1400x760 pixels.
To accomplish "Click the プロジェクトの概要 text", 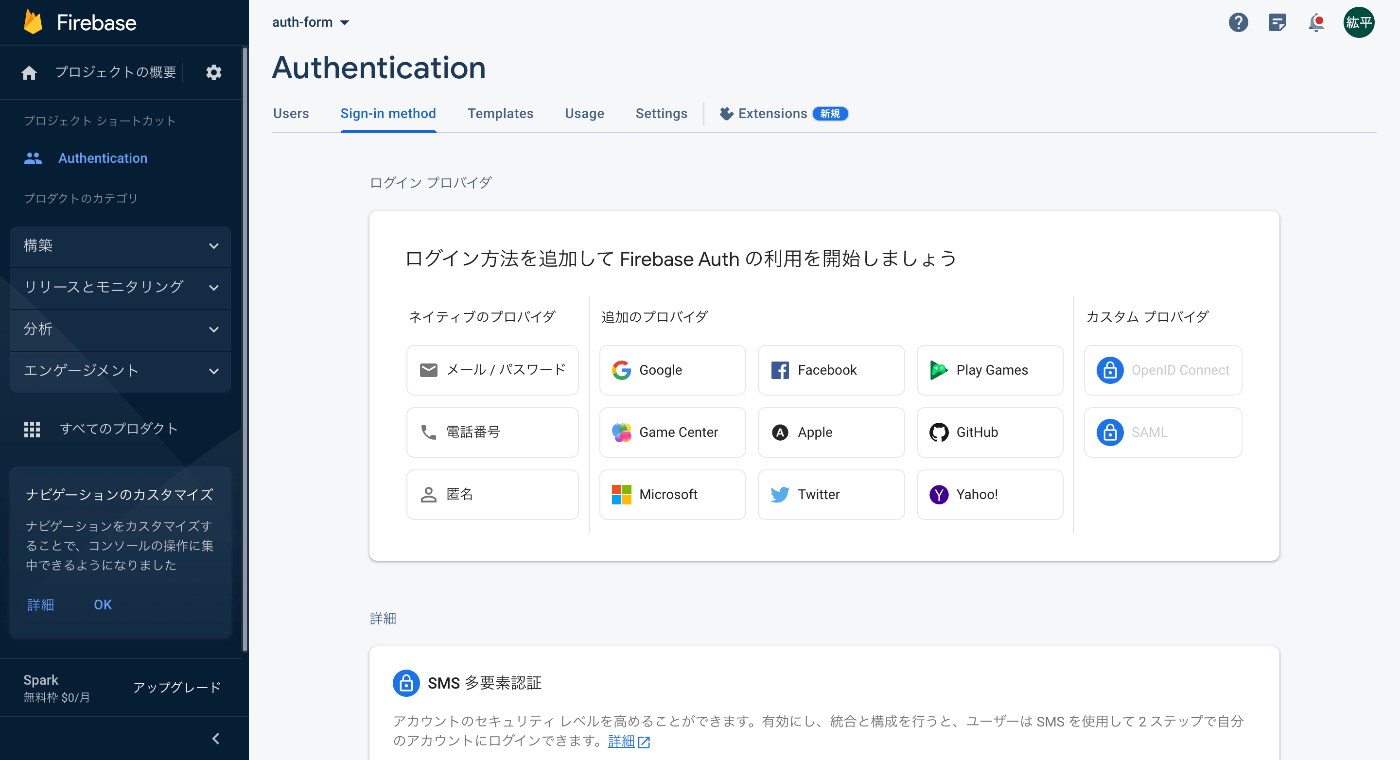I will [115, 72].
